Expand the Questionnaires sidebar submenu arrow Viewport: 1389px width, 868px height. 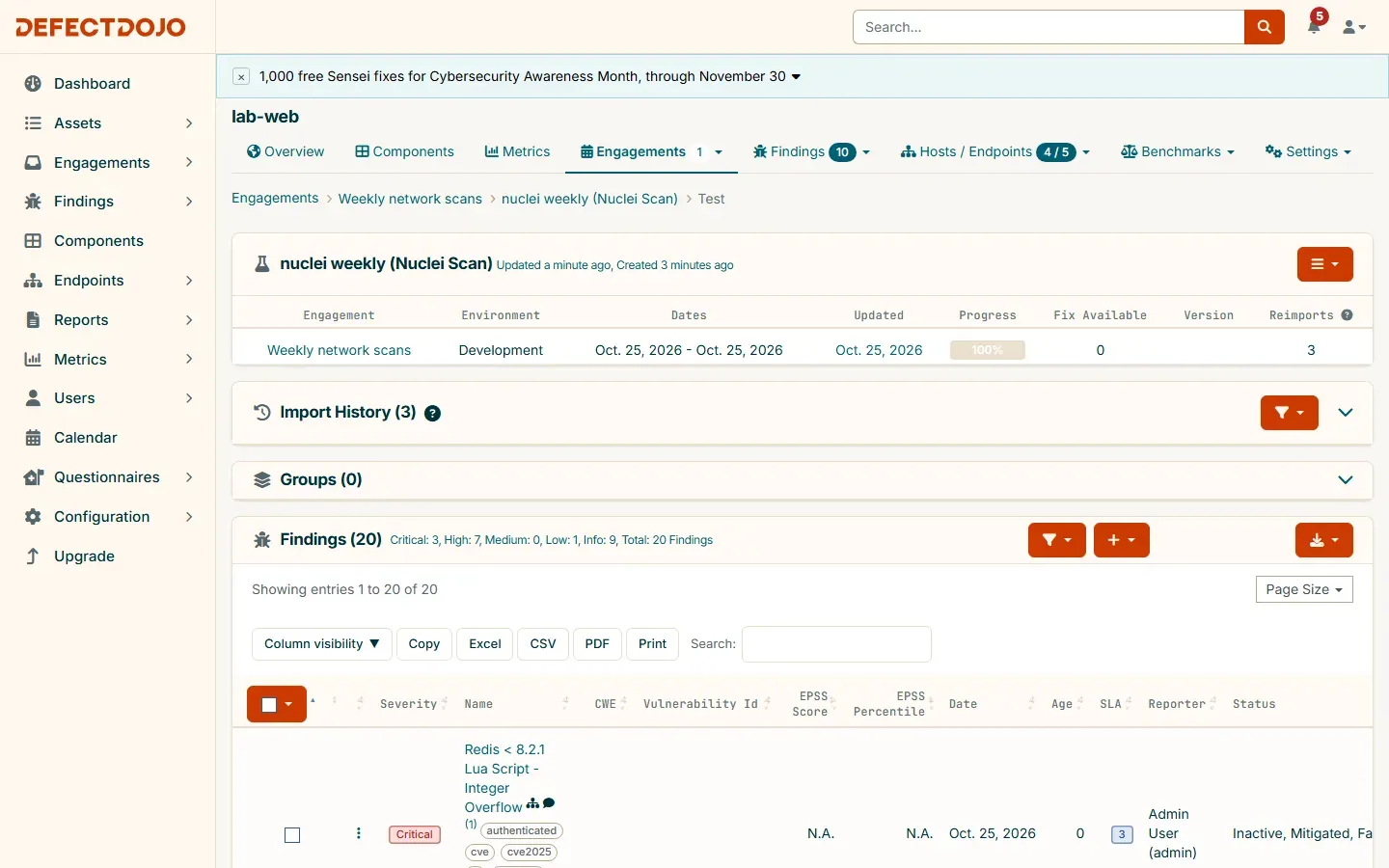[189, 477]
